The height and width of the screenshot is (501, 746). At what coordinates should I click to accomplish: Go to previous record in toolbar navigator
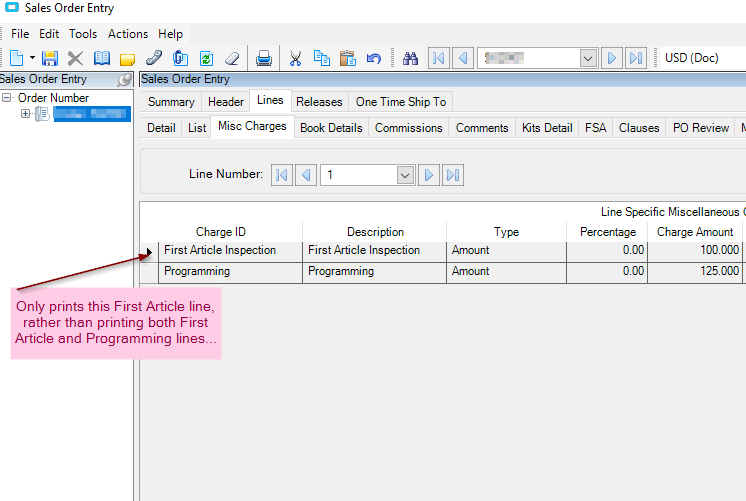463,58
